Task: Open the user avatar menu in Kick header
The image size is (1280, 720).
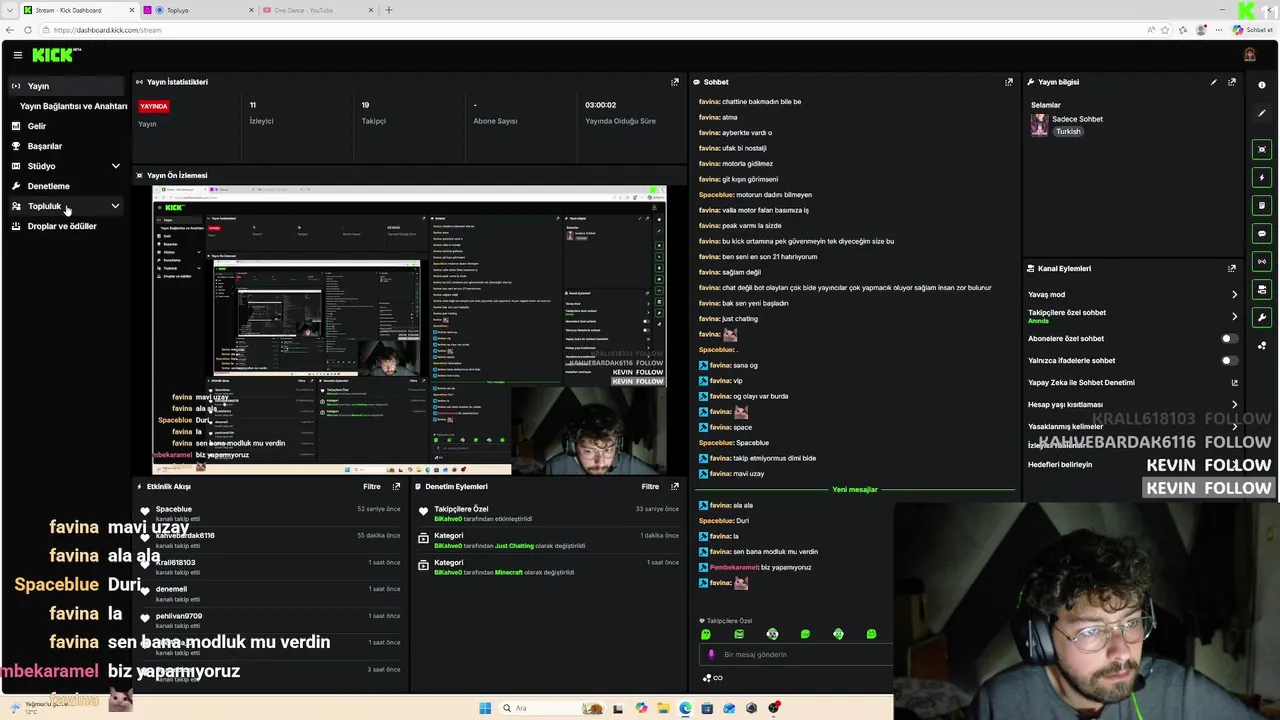Action: 1250,55
